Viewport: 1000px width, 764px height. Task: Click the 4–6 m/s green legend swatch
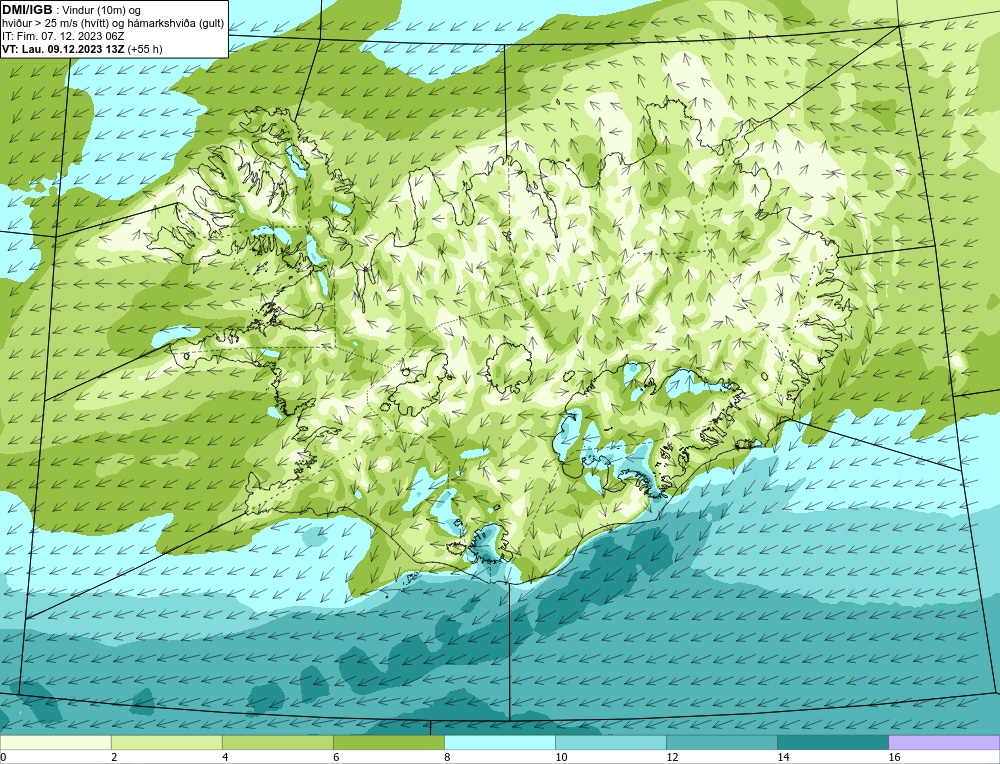[277, 742]
